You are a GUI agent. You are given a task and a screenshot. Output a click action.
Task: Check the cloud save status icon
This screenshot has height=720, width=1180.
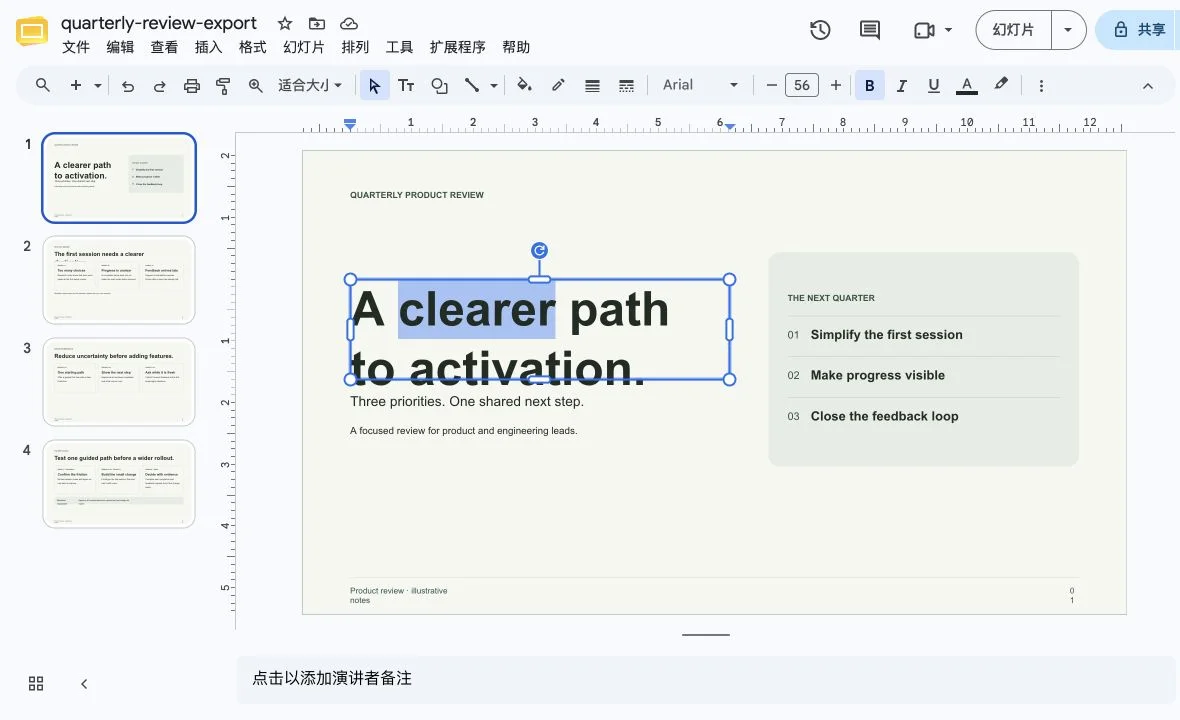pos(348,23)
